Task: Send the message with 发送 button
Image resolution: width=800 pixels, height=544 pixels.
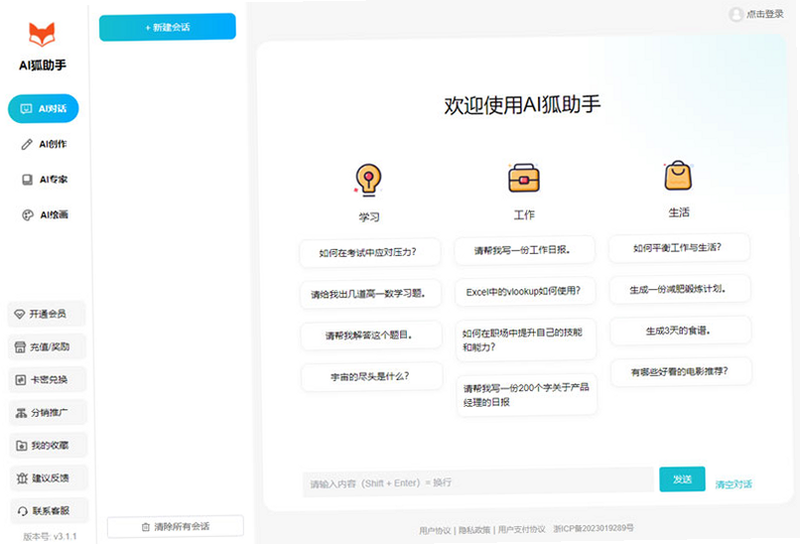Action: tap(682, 479)
